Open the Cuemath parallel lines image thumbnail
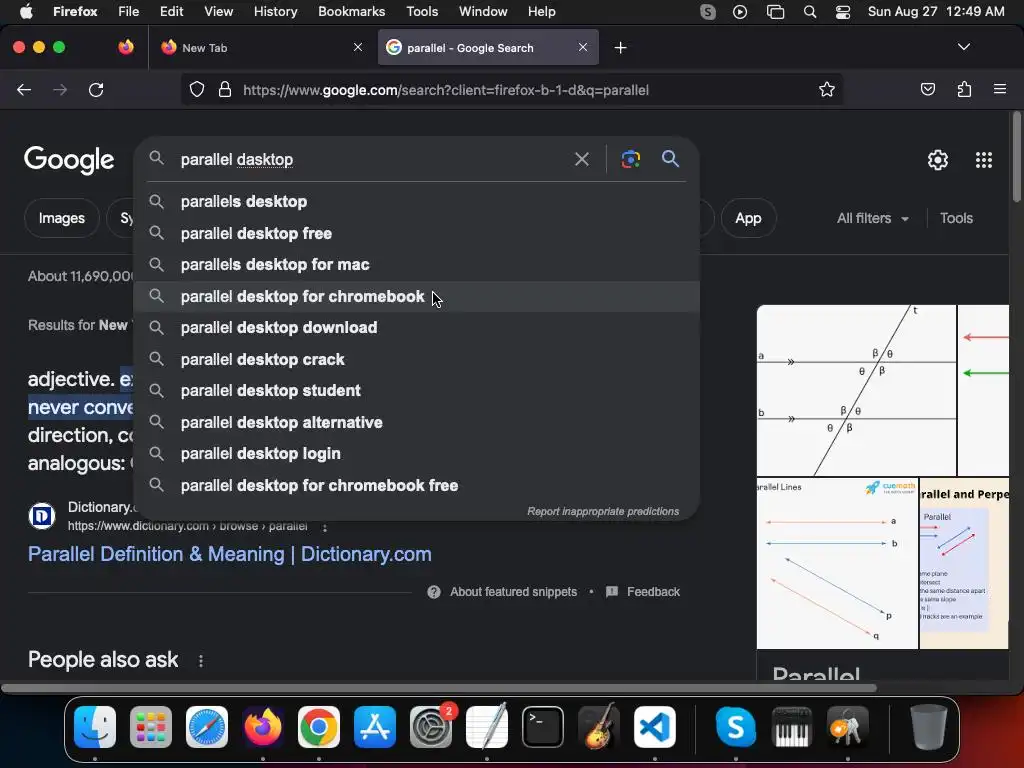1024x768 pixels. [837, 564]
